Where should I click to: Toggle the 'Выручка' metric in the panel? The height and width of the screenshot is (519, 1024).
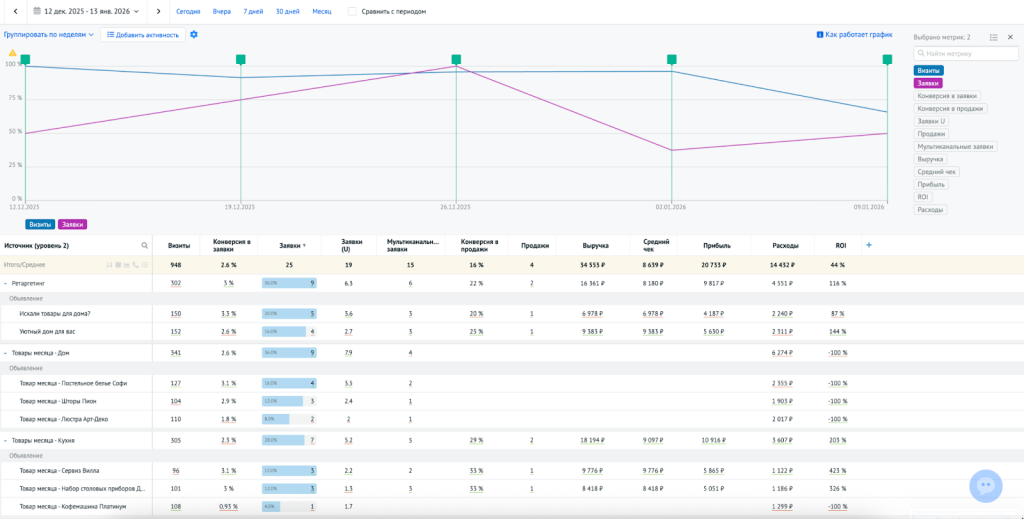(x=931, y=159)
